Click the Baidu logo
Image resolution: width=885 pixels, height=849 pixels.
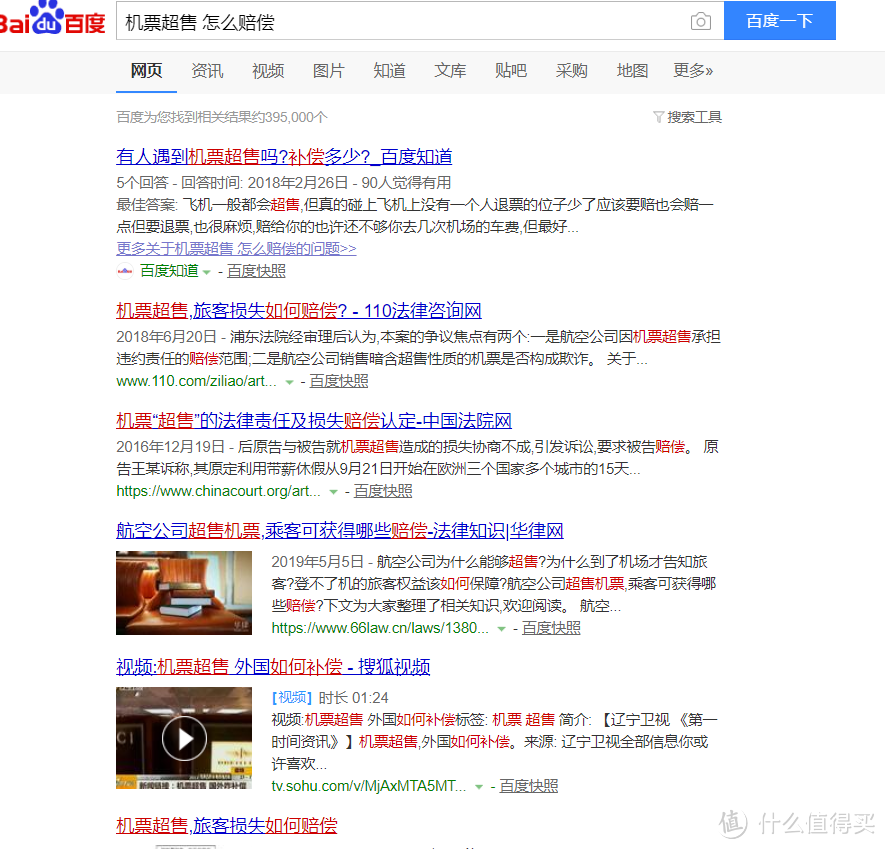(x=52, y=18)
